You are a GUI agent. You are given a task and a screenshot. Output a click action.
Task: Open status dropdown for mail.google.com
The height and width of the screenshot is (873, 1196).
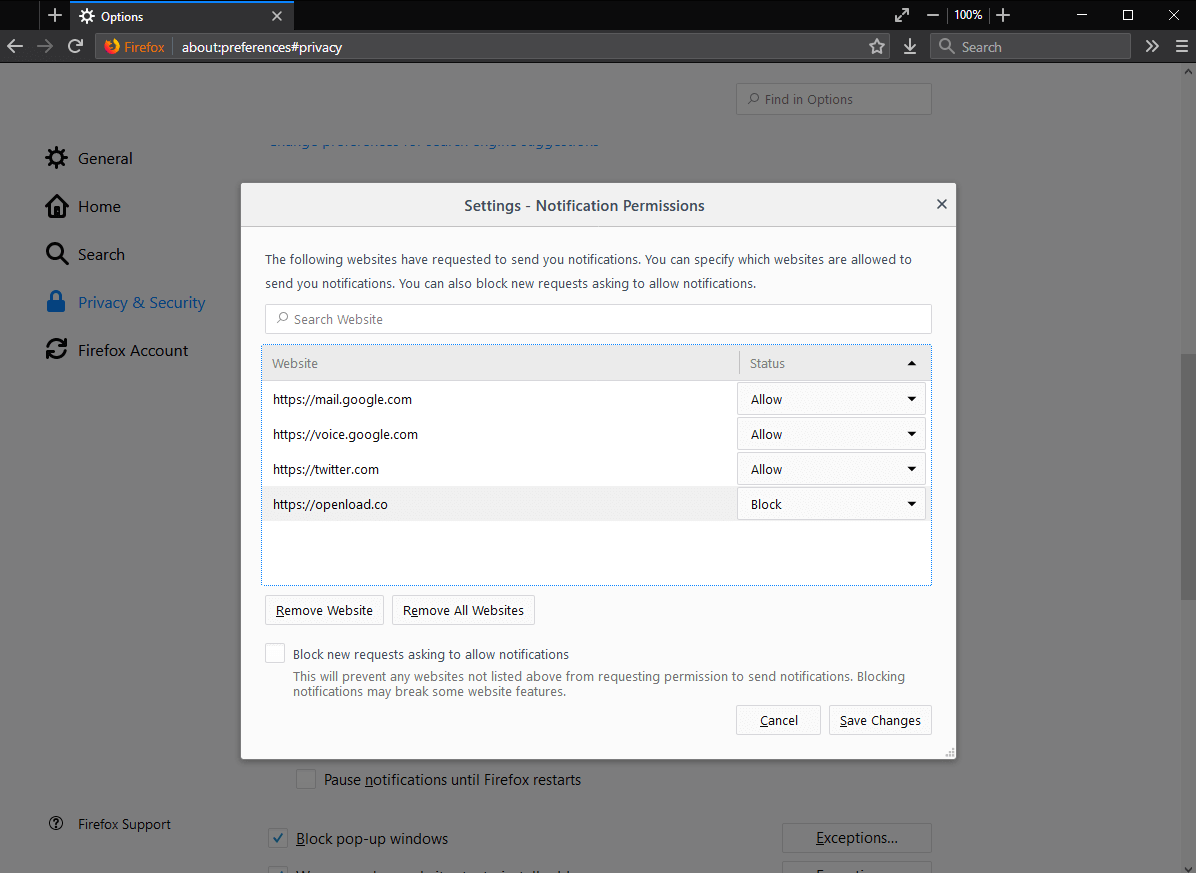click(831, 399)
